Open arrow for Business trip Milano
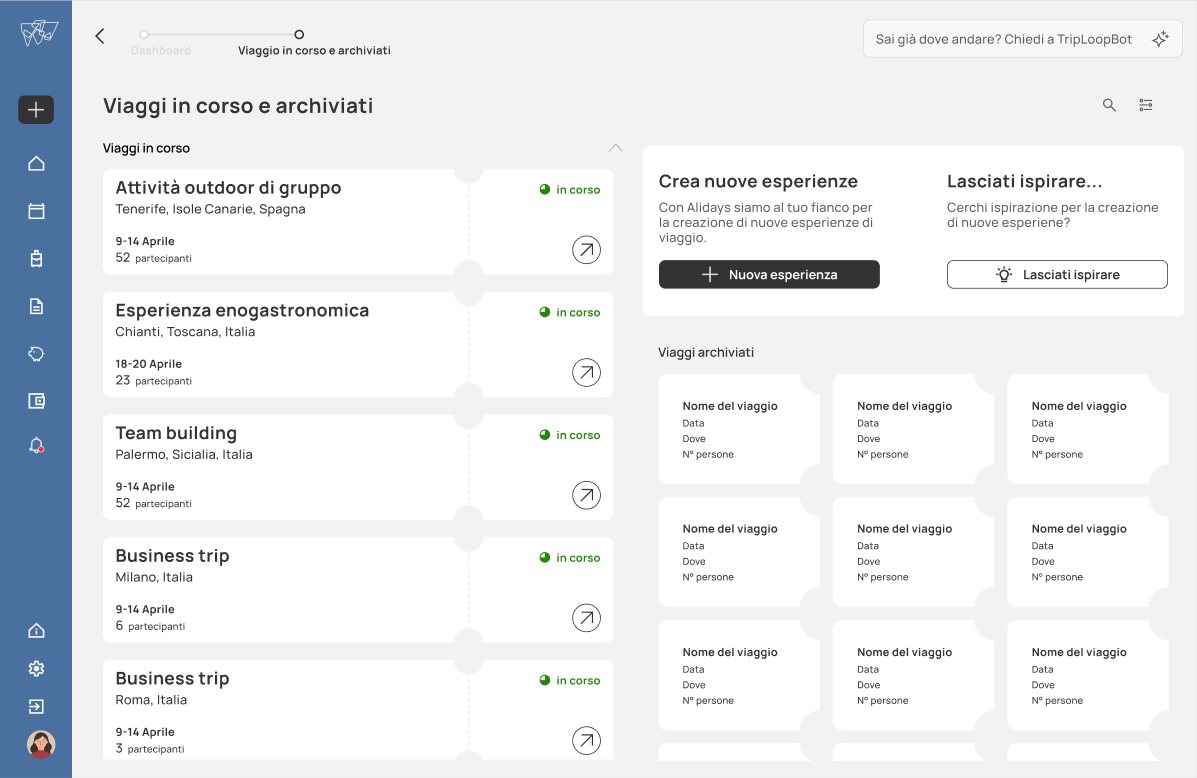This screenshot has height=778, width=1197. click(586, 618)
